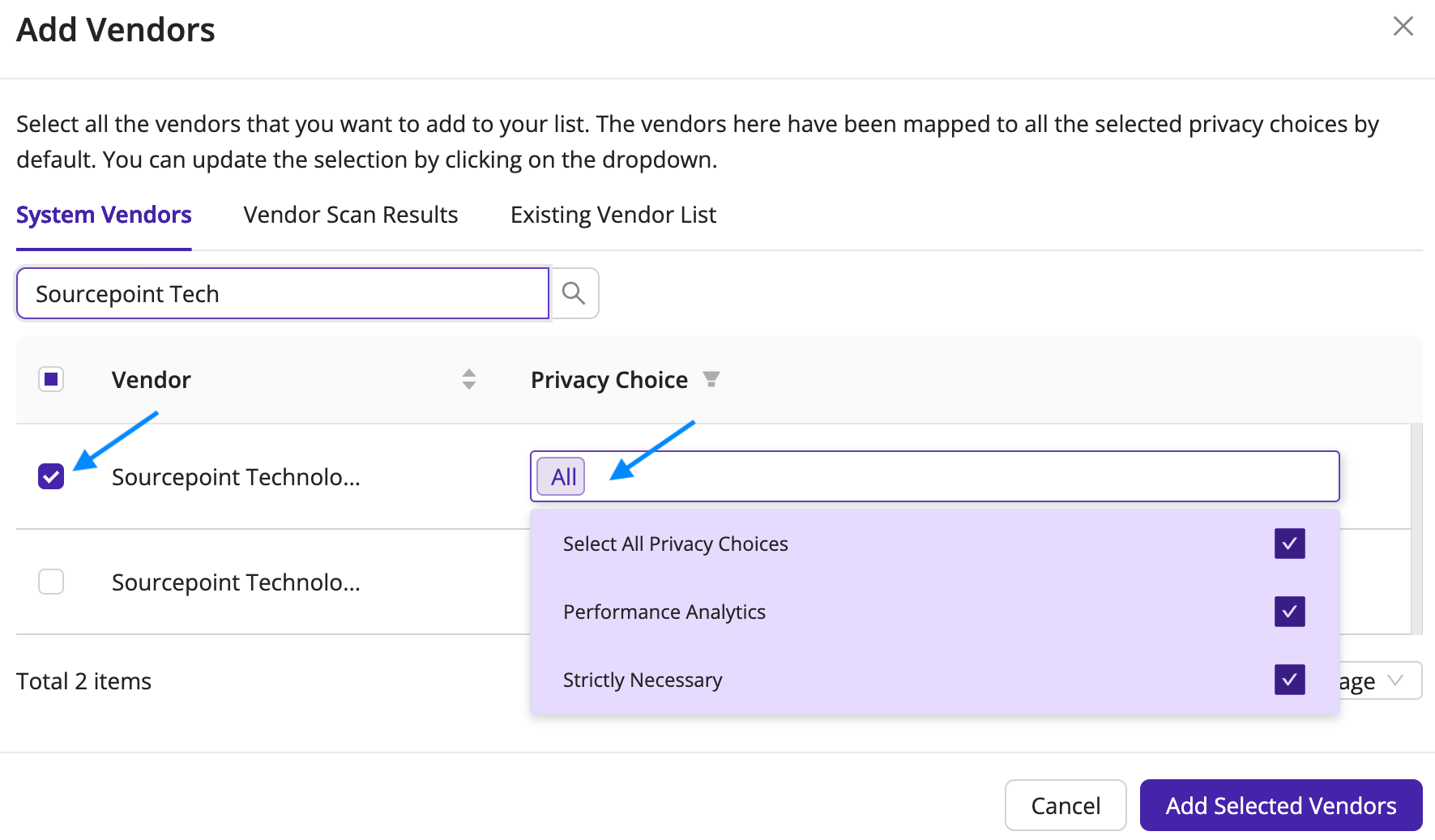Sort by the Vendor column arrows
1435x840 pixels.
[469, 379]
